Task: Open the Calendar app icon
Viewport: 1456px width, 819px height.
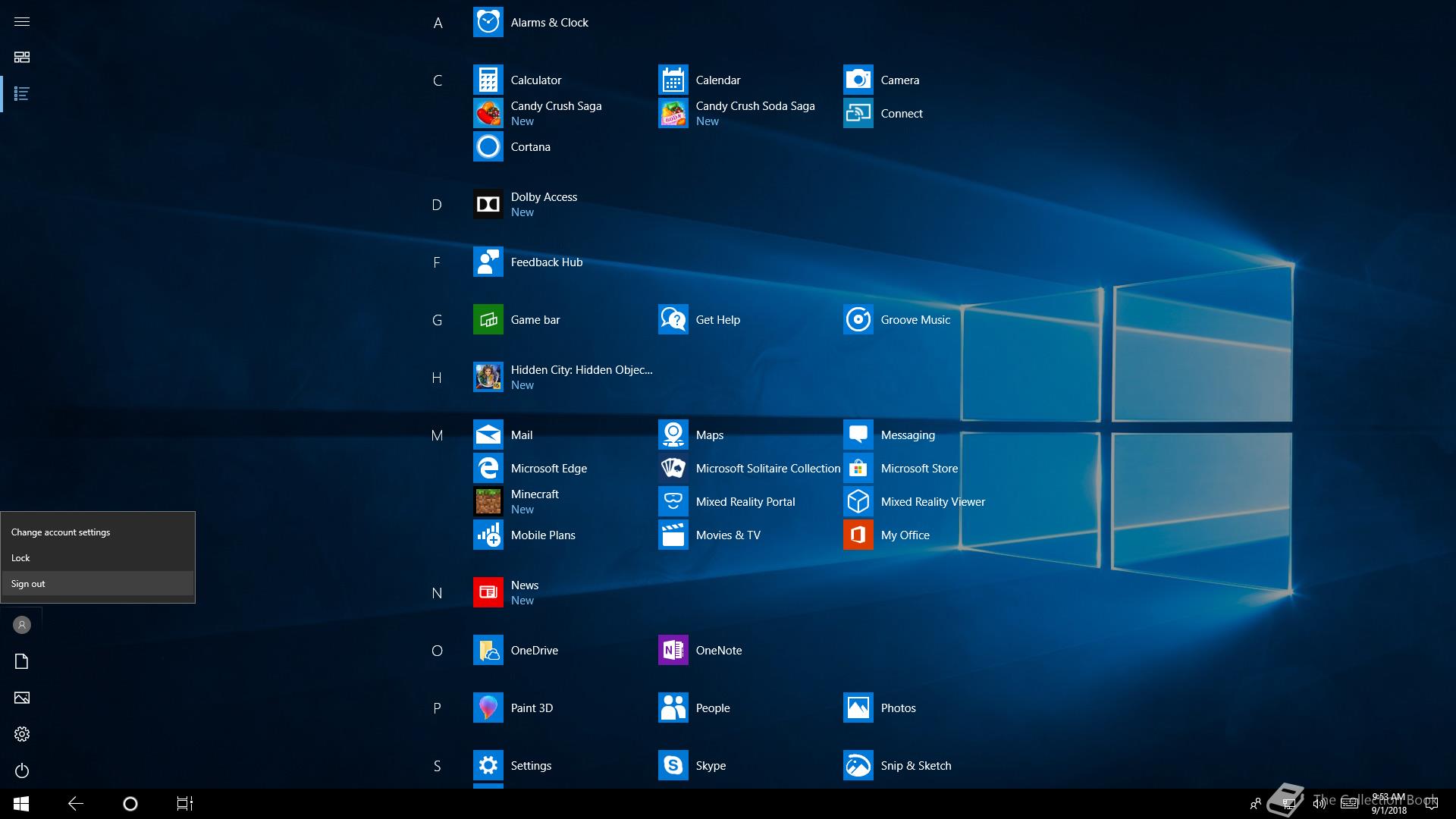Action: tap(673, 80)
